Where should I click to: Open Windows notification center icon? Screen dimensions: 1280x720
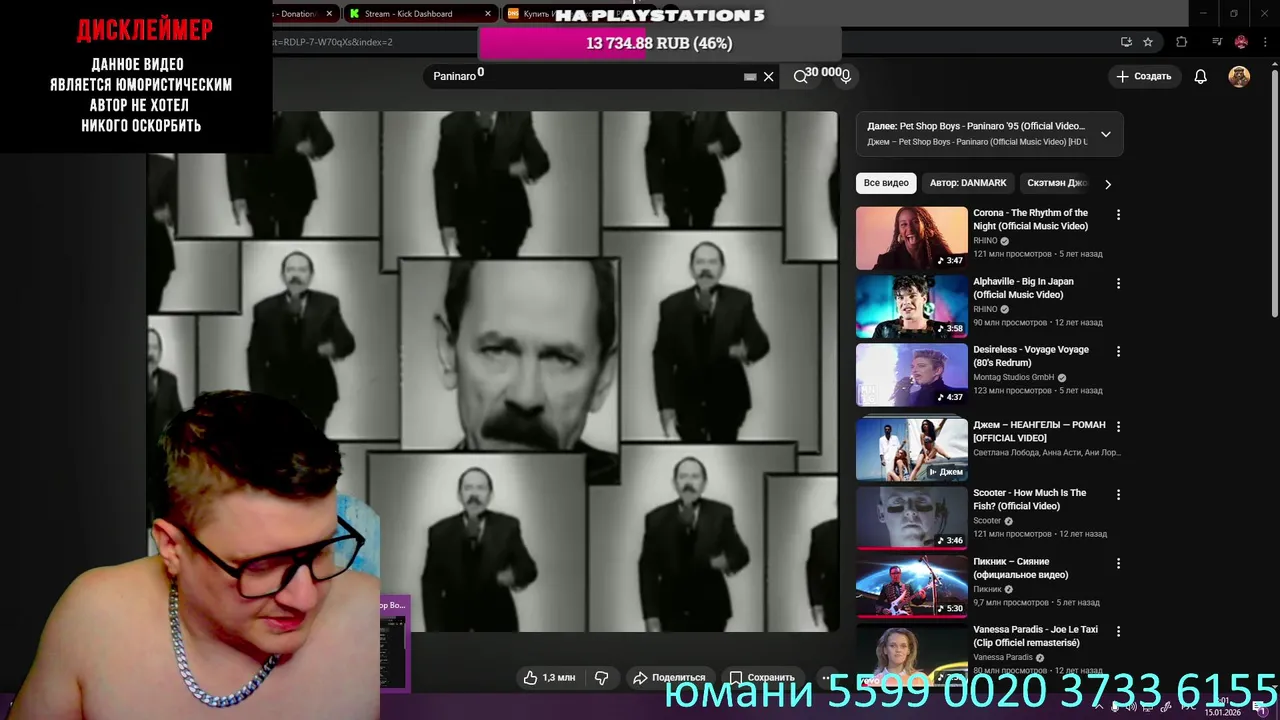pyautogui.click(x=1261, y=707)
